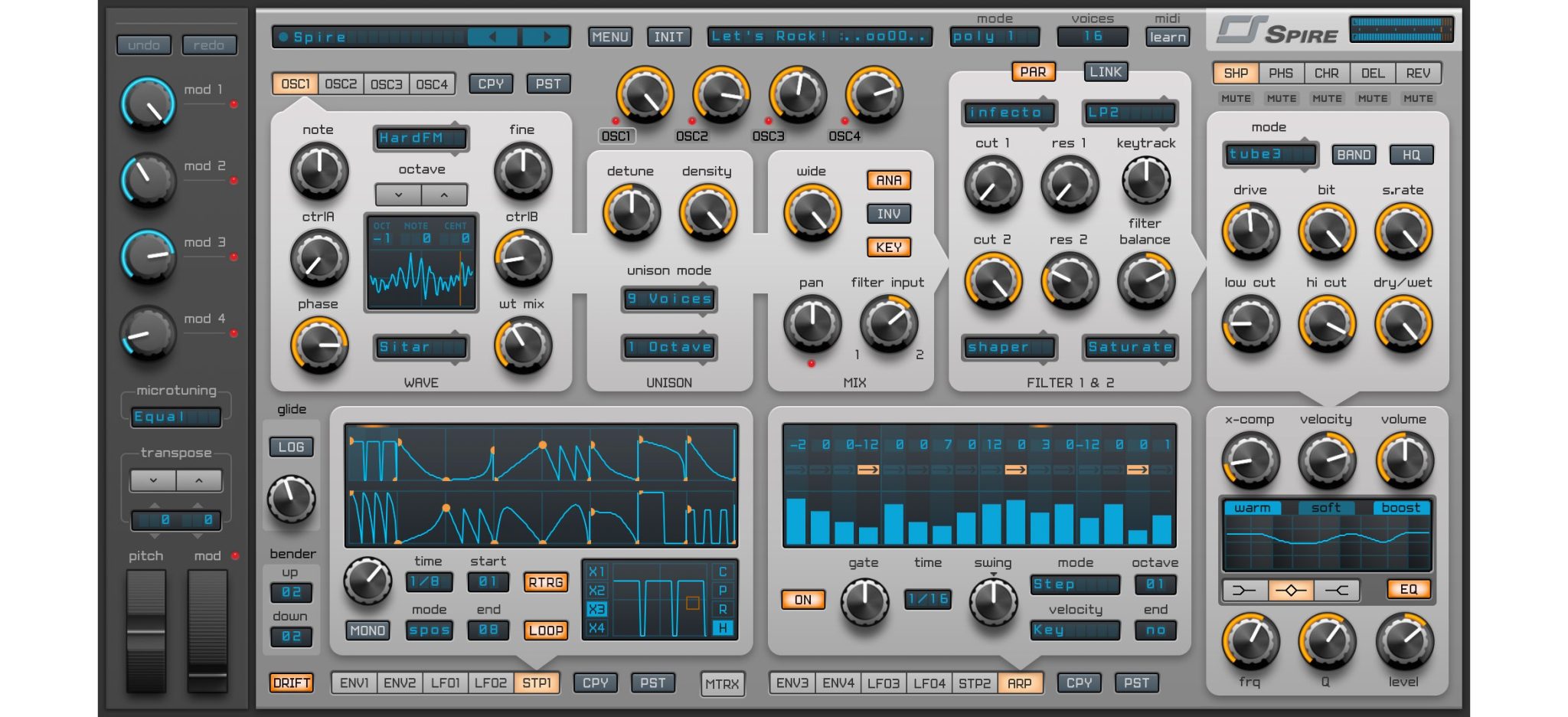The image size is (1568, 717).
Task: Enable the LOG glide toggle
Action: click(292, 446)
